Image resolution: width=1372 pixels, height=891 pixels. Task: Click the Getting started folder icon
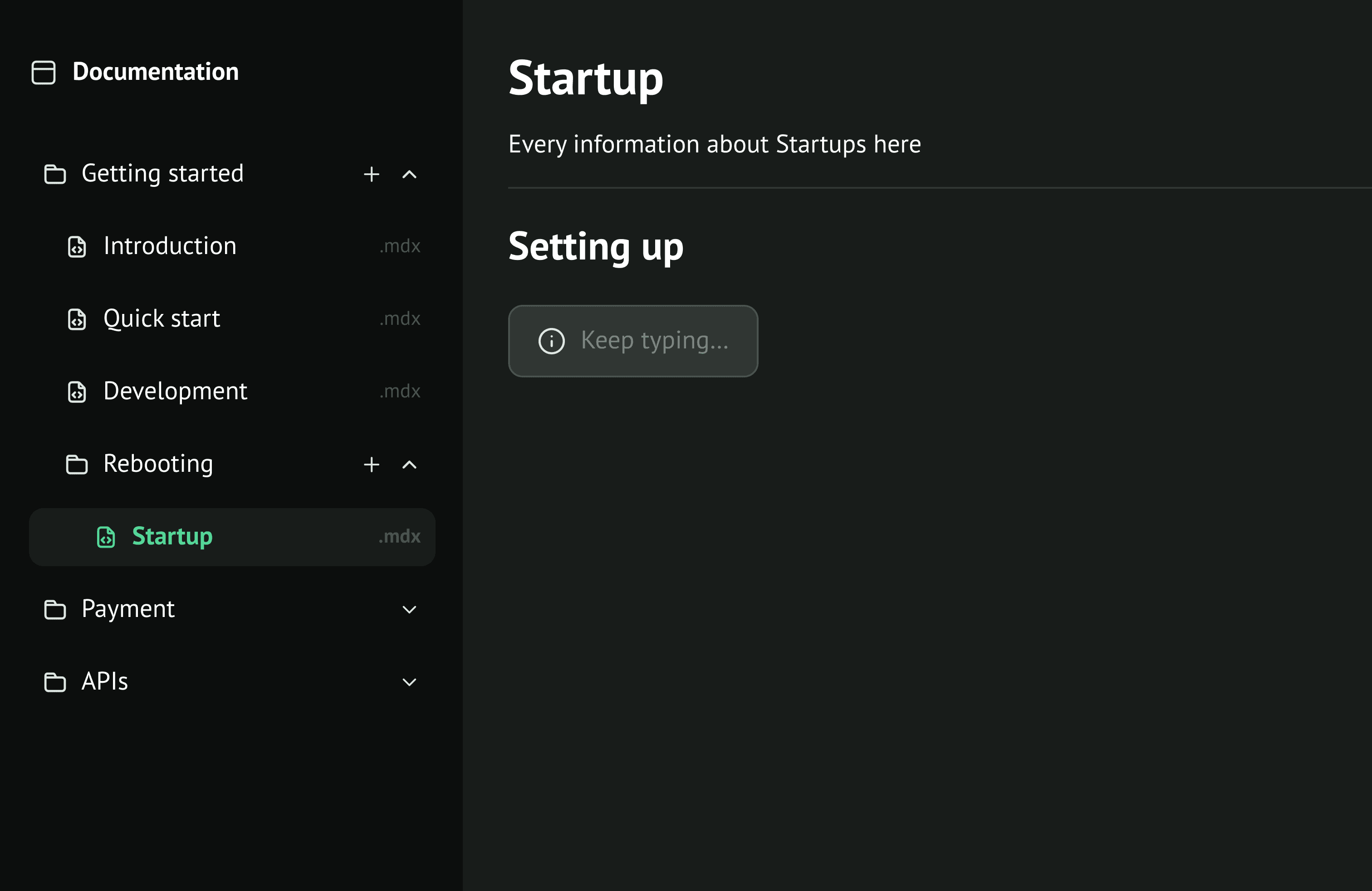tap(55, 174)
